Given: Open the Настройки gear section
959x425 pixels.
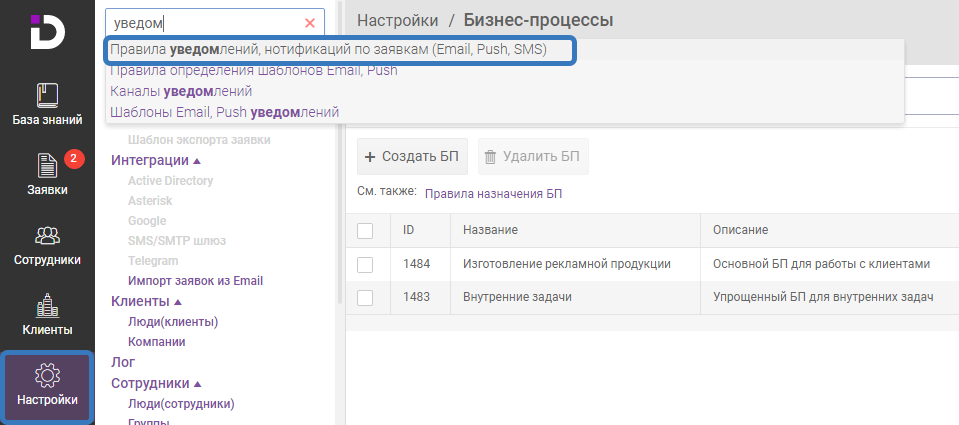Looking at the screenshot, I should click(47, 386).
